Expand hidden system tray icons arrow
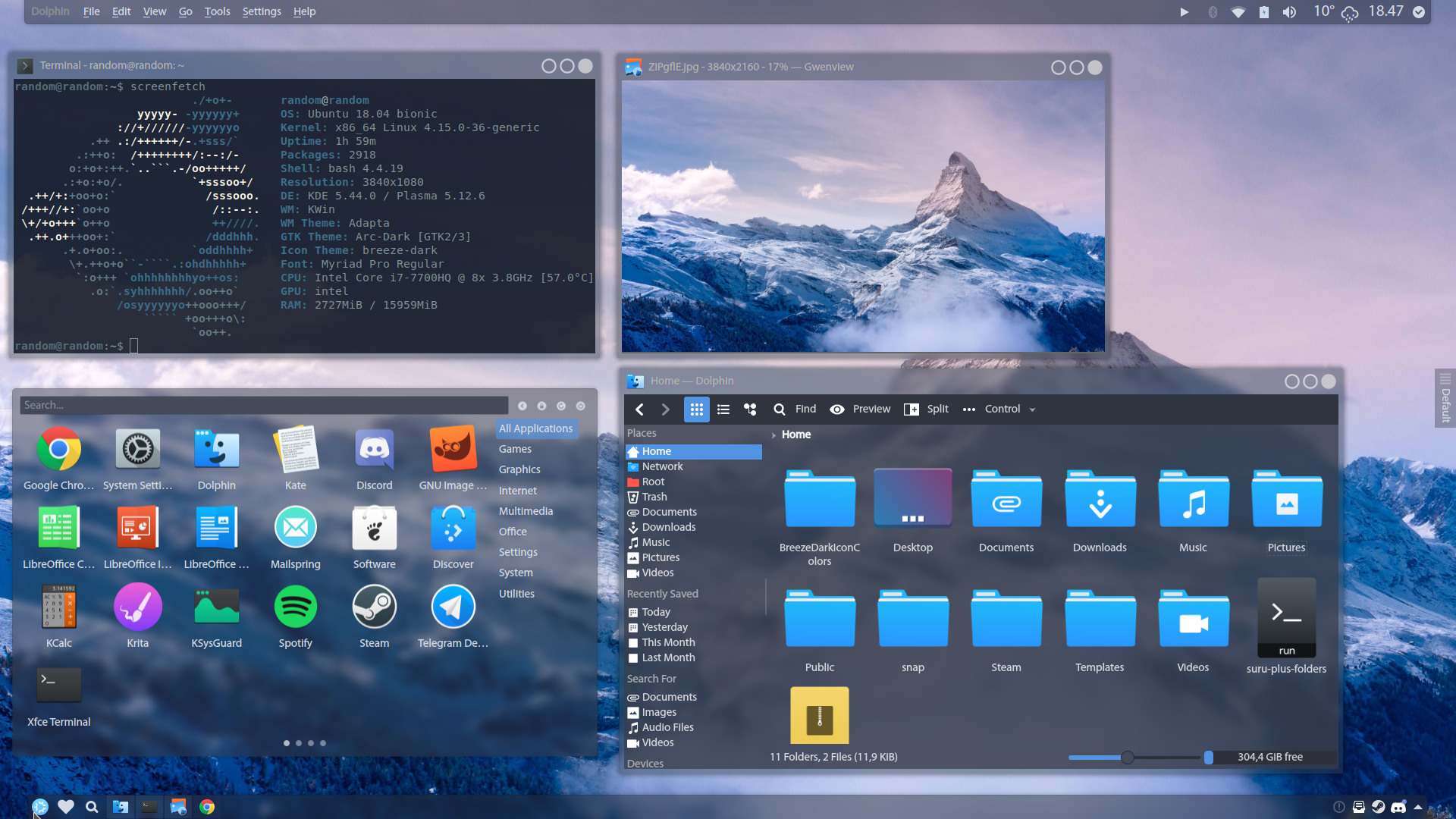The height and width of the screenshot is (819, 1456). point(1418,807)
